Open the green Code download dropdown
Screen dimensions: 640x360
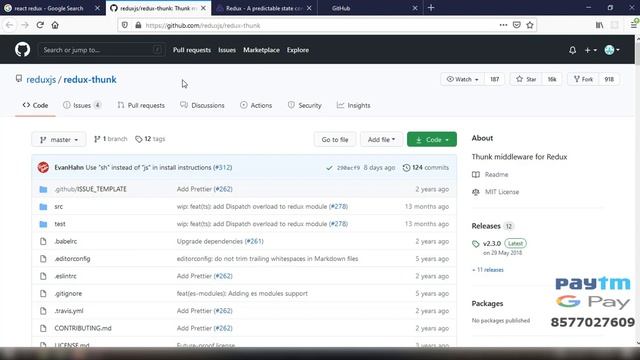(x=432, y=140)
